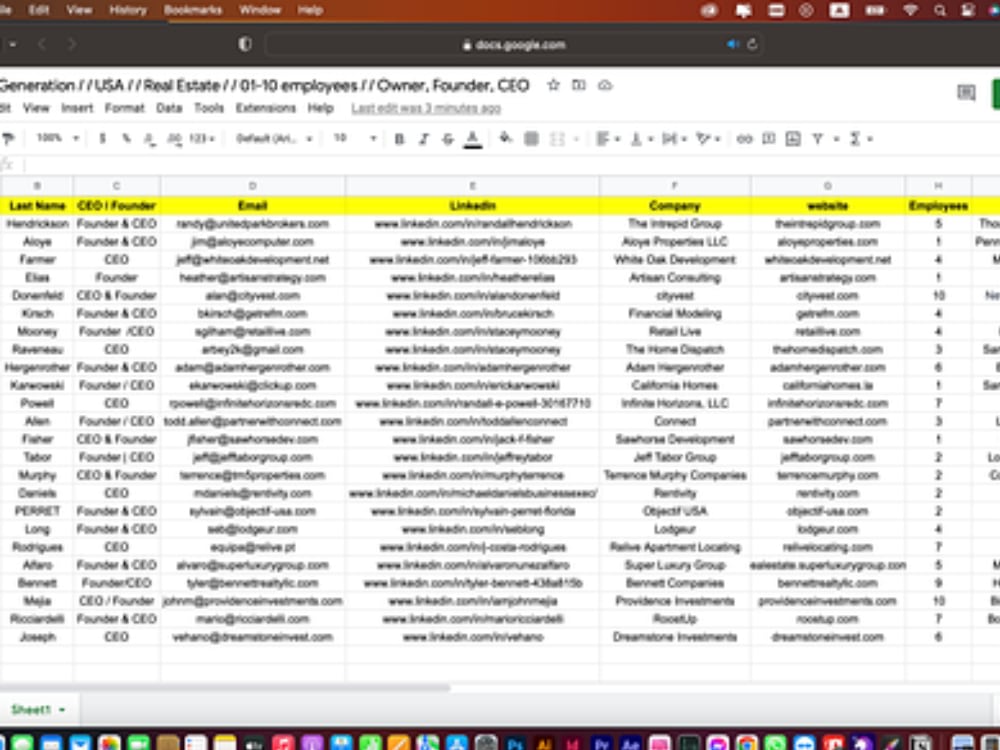
Task: Open horizontal align dropdown
Action: coord(607,138)
